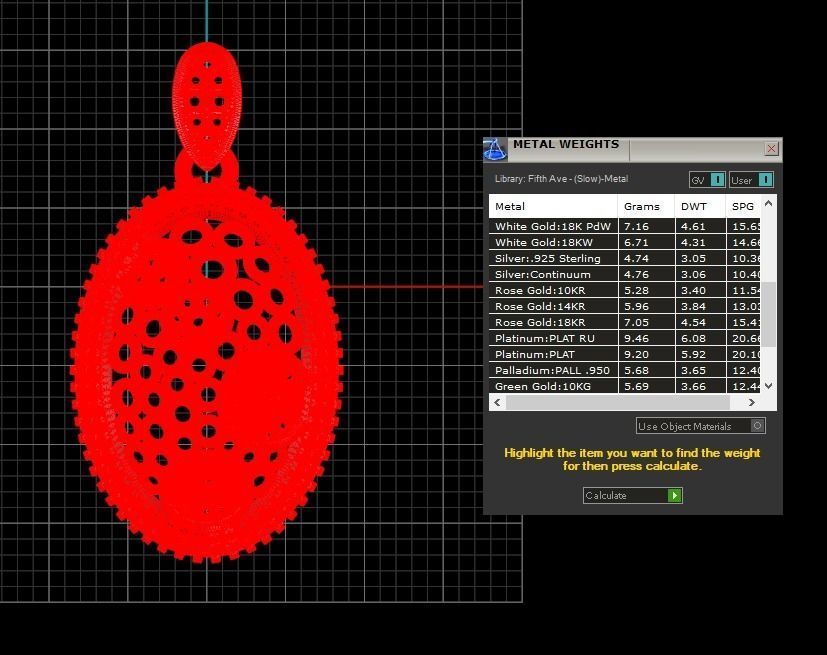
Task: Toggle the Use Object Materials option
Action: (700, 426)
